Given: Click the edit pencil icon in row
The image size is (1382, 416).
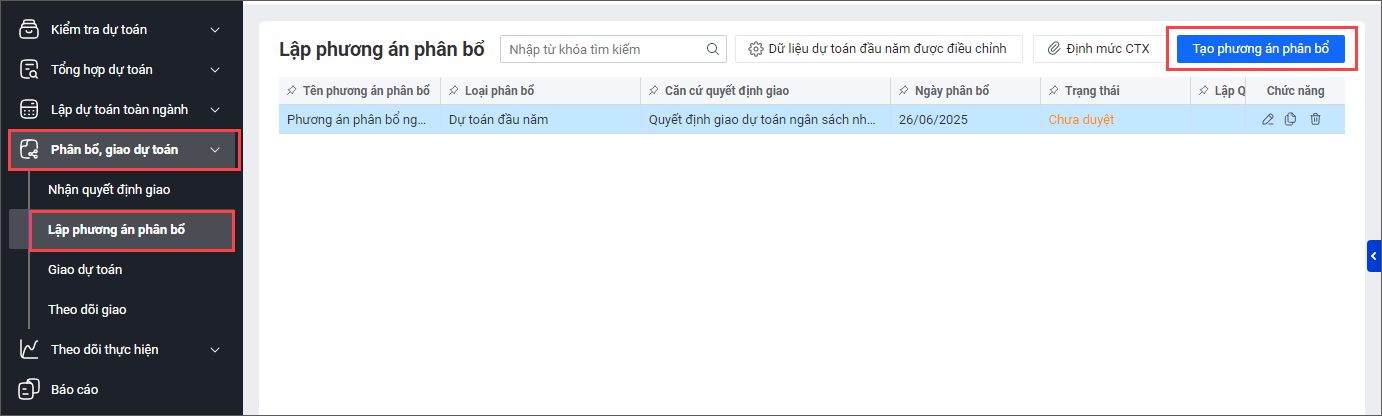Looking at the screenshot, I should point(1268,120).
